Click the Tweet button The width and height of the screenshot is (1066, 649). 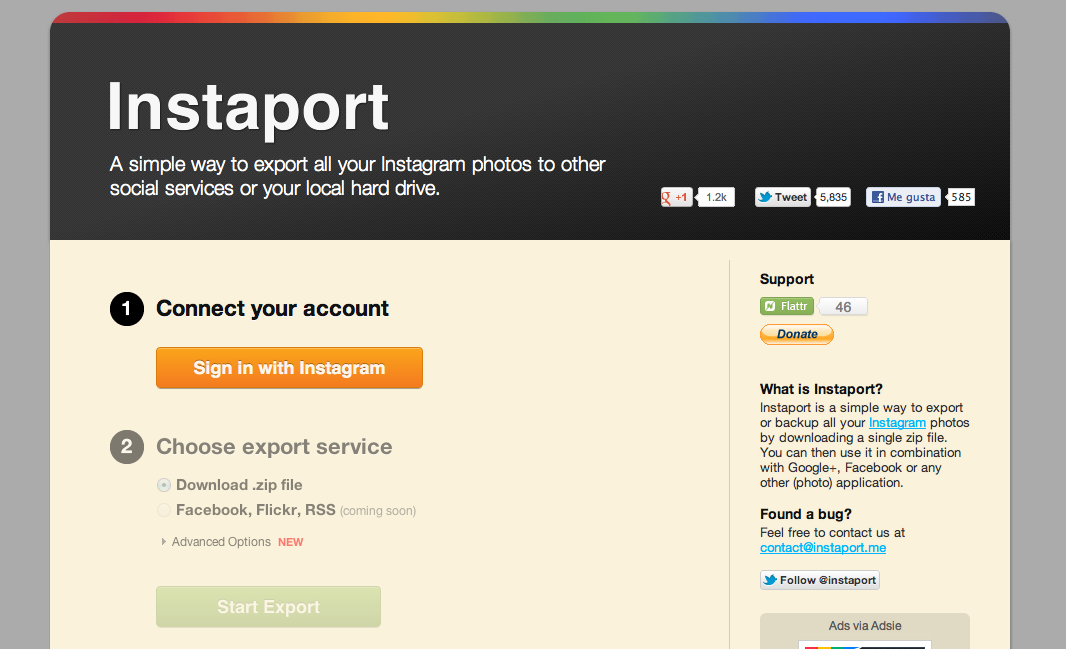783,197
